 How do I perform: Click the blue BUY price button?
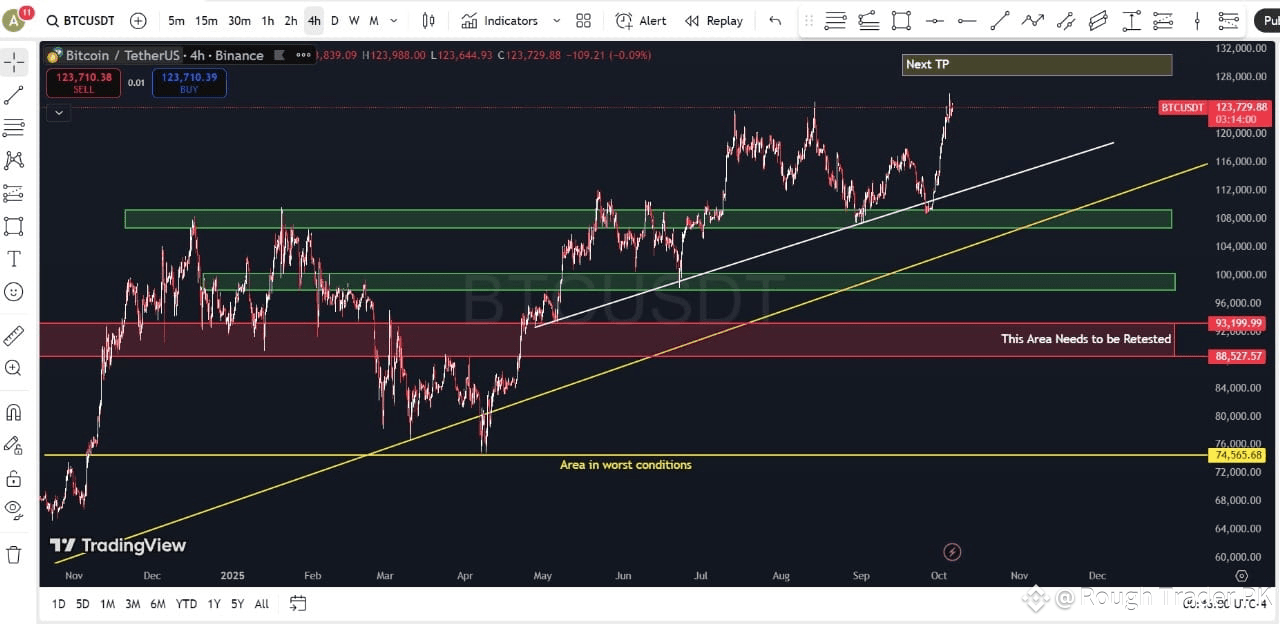click(x=189, y=82)
